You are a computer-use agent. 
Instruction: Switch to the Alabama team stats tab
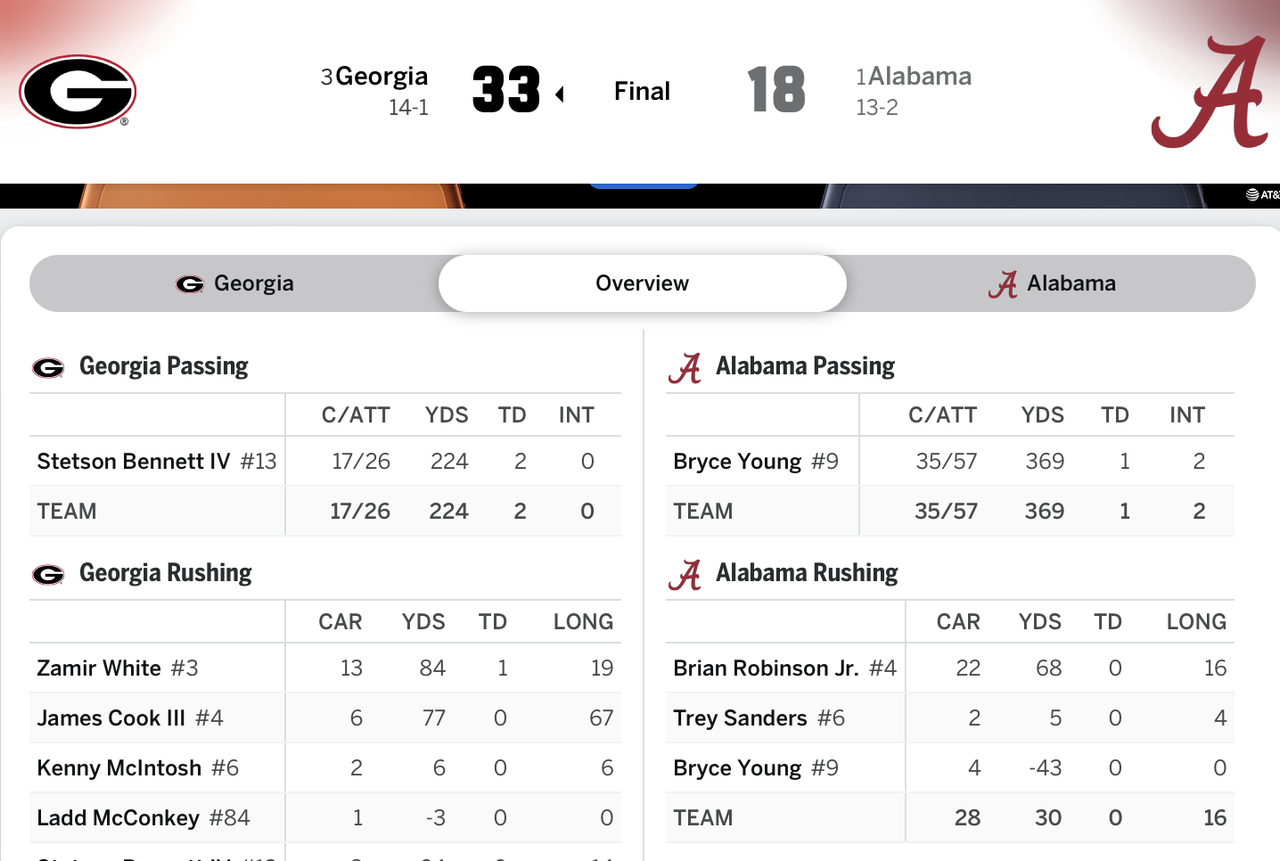[x=1051, y=283]
